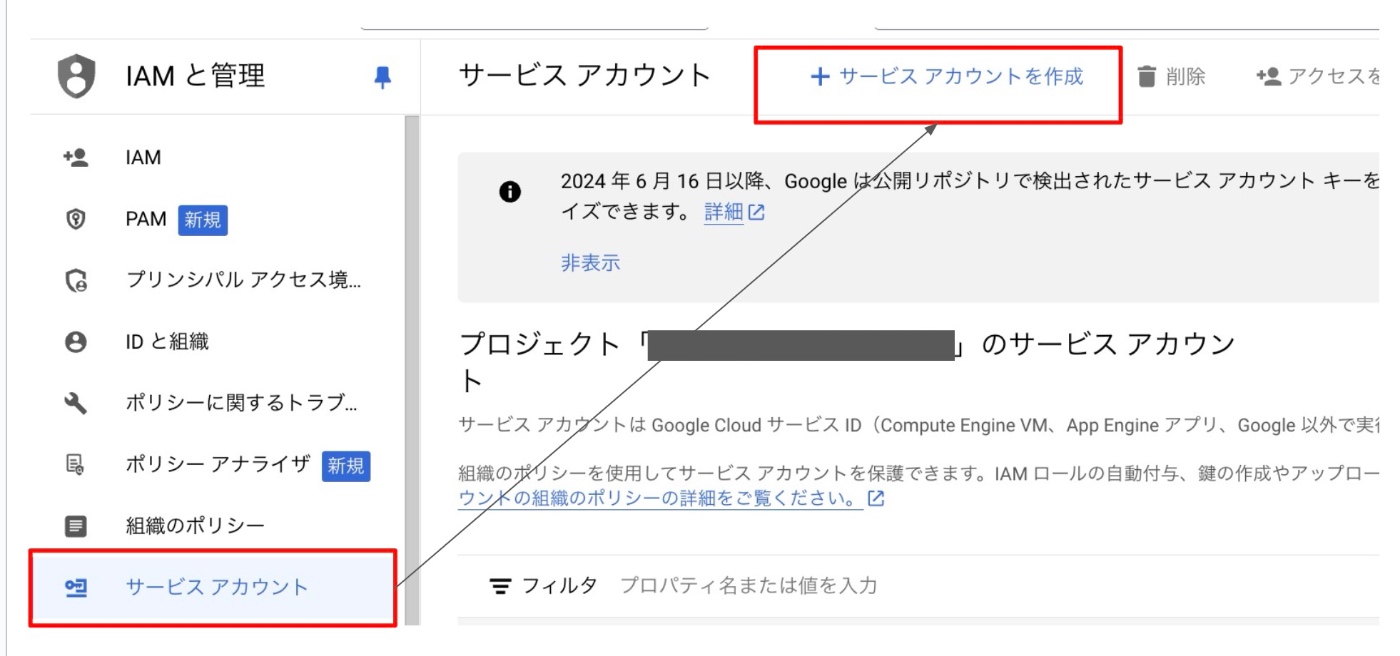Click 非表示 to dismiss the banner
The image size is (1400, 656).
click(x=591, y=263)
